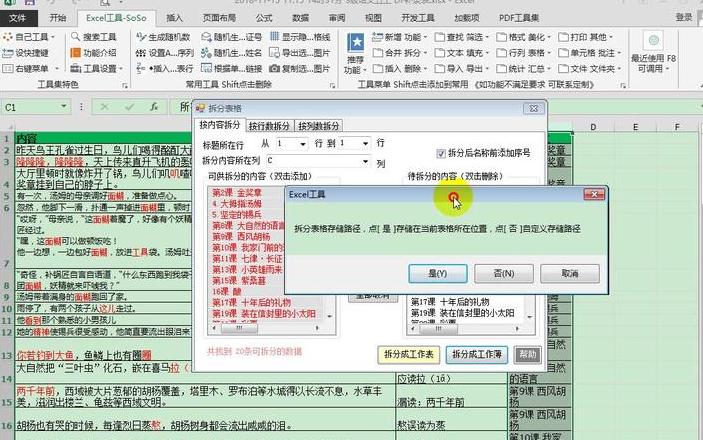Open the 文件 文件夹 folder menu

coord(590,69)
